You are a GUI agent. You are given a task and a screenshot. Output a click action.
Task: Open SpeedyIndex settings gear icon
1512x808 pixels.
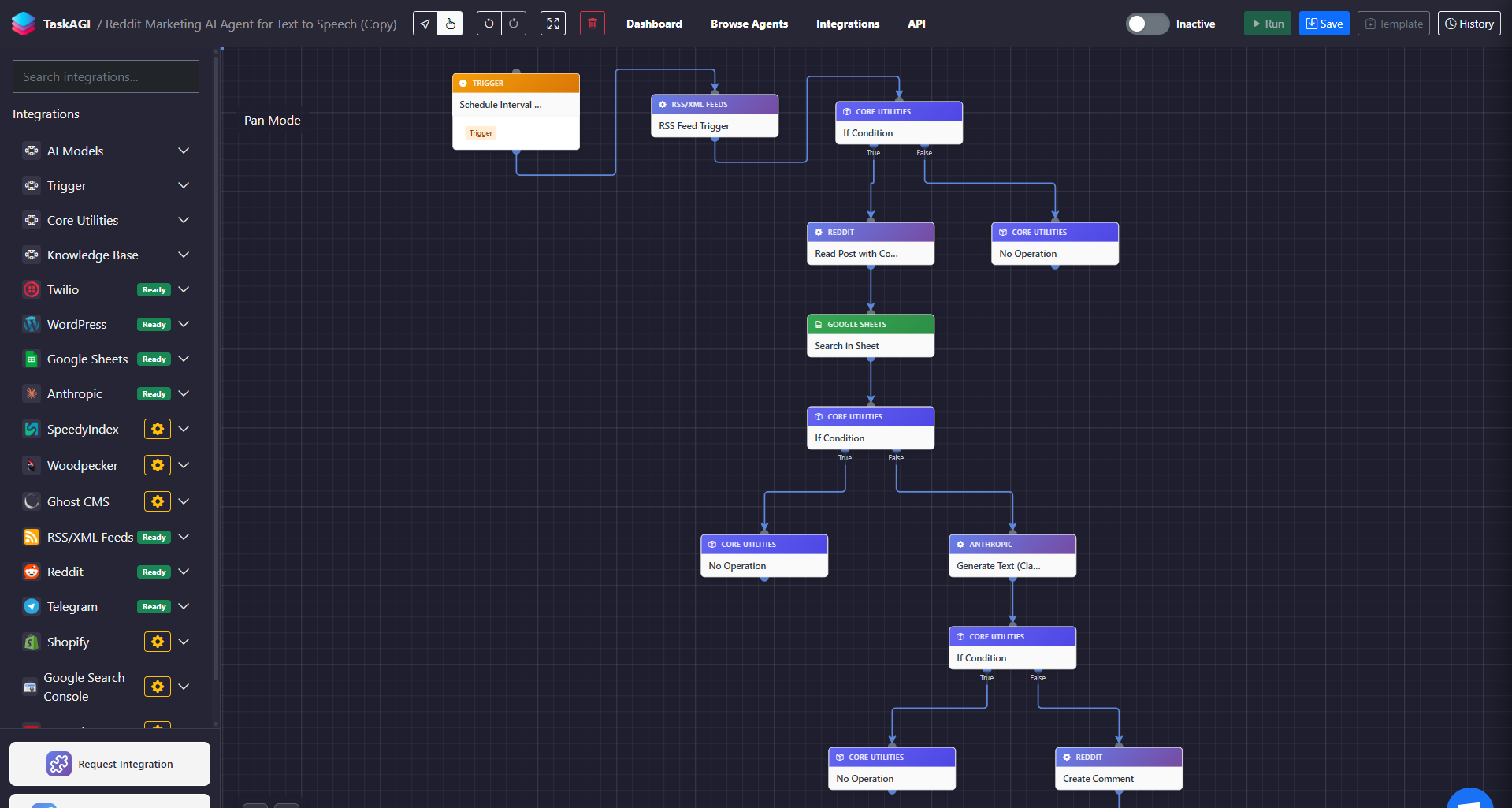[x=158, y=429]
